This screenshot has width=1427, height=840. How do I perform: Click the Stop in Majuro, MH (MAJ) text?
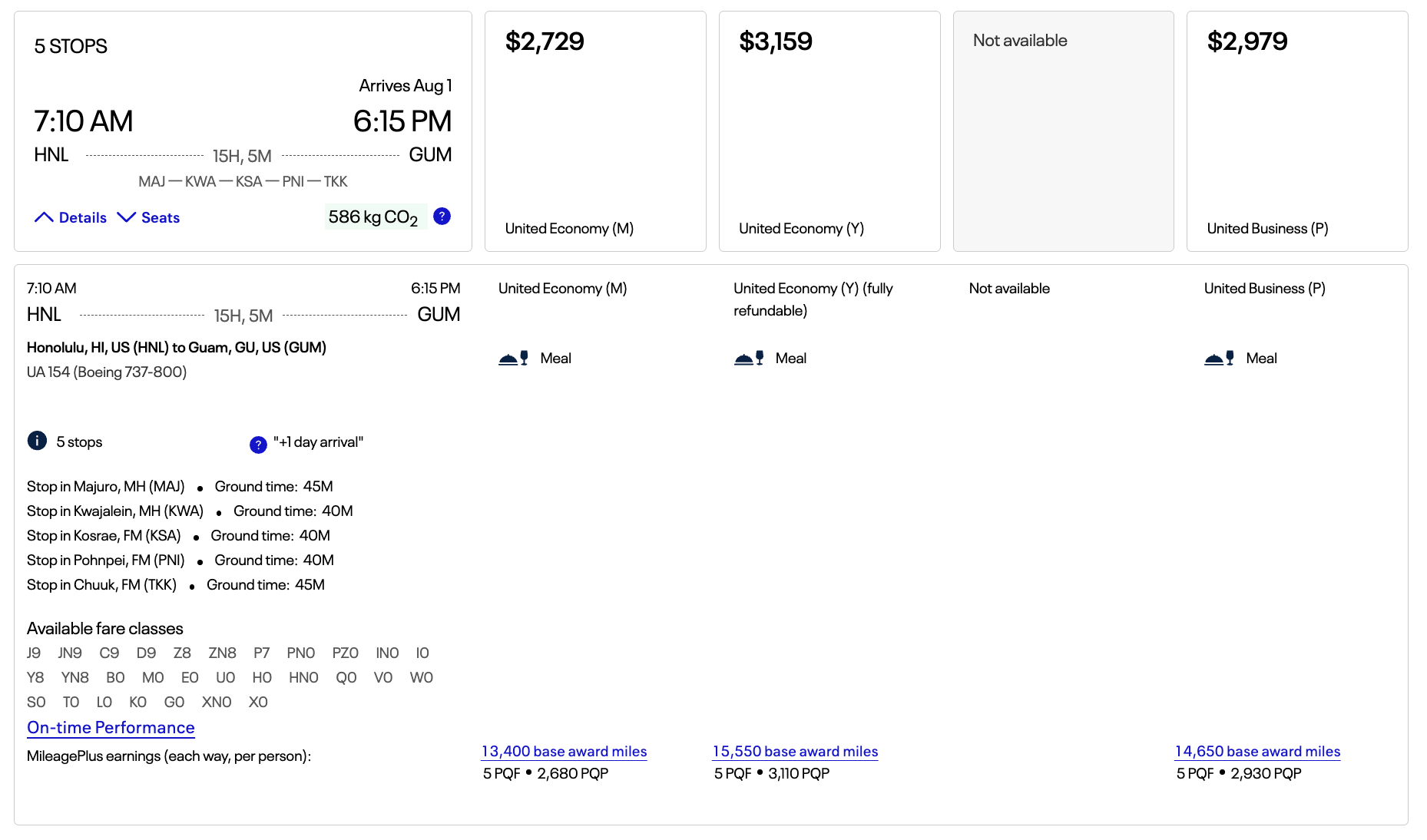pyautogui.click(x=106, y=486)
